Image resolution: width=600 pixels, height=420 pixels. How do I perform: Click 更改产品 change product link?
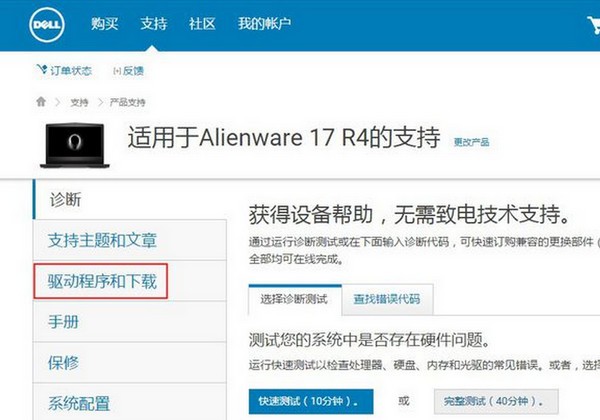471,142
